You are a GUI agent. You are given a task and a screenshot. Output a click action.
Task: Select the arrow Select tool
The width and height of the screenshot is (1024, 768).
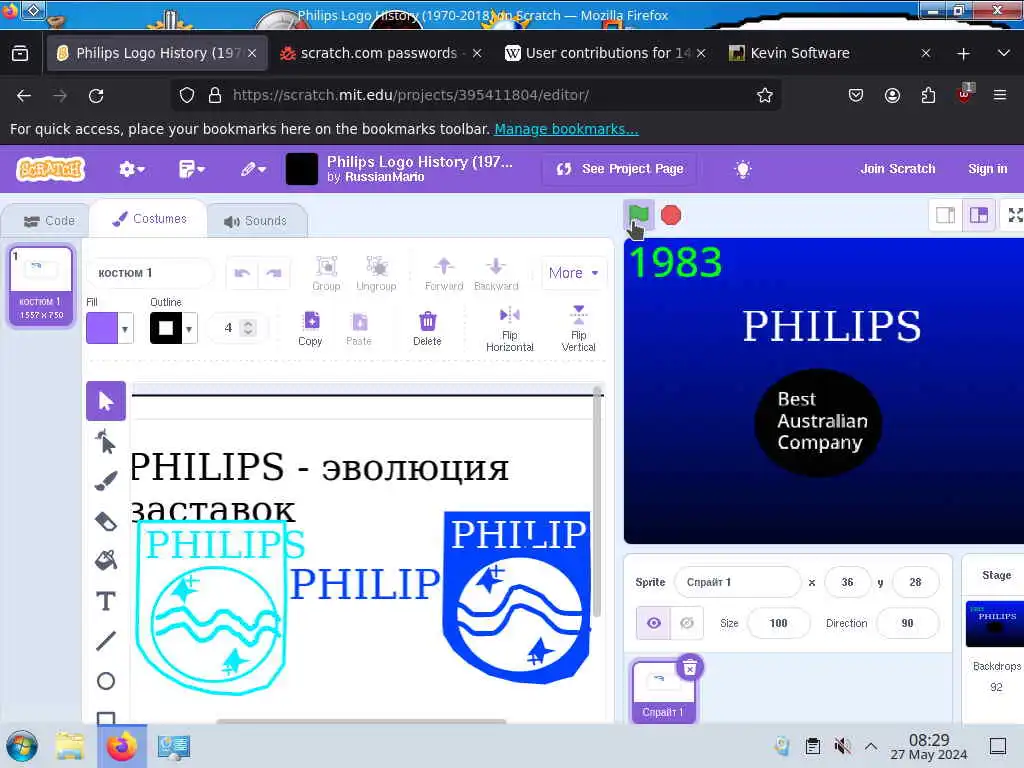[x=106, y=400]
